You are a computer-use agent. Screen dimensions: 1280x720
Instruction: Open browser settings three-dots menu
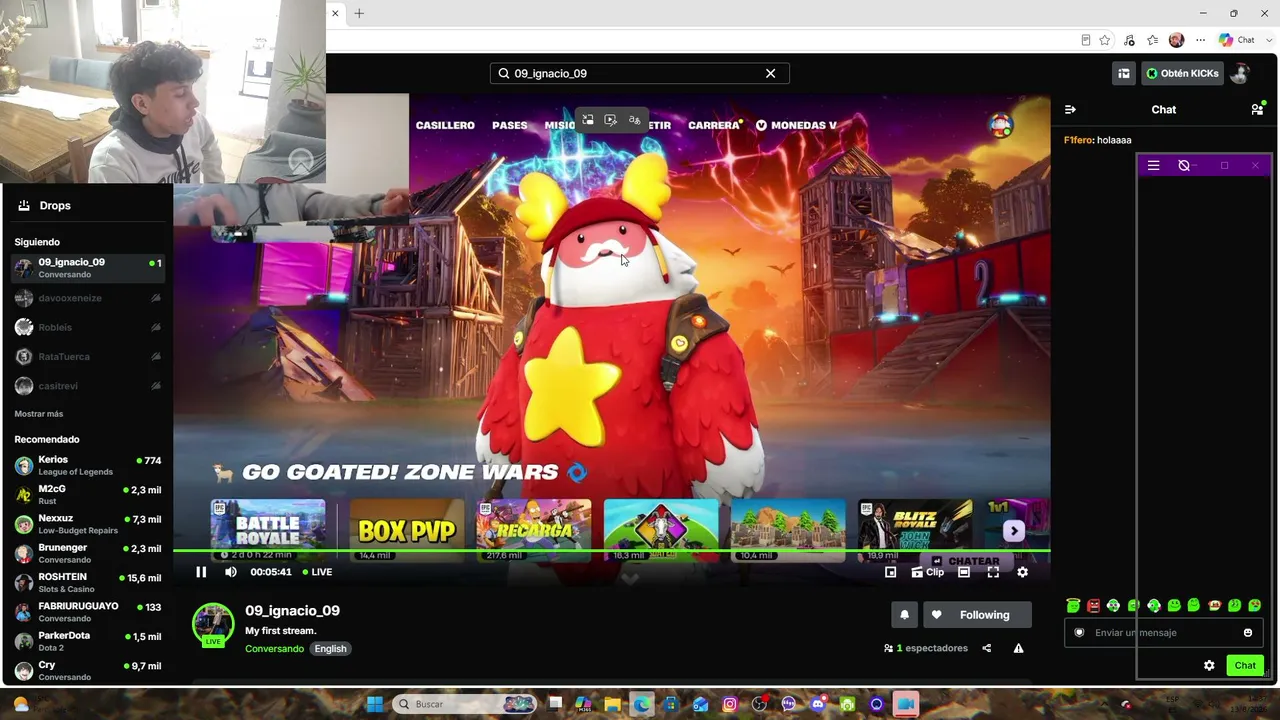1200,40
